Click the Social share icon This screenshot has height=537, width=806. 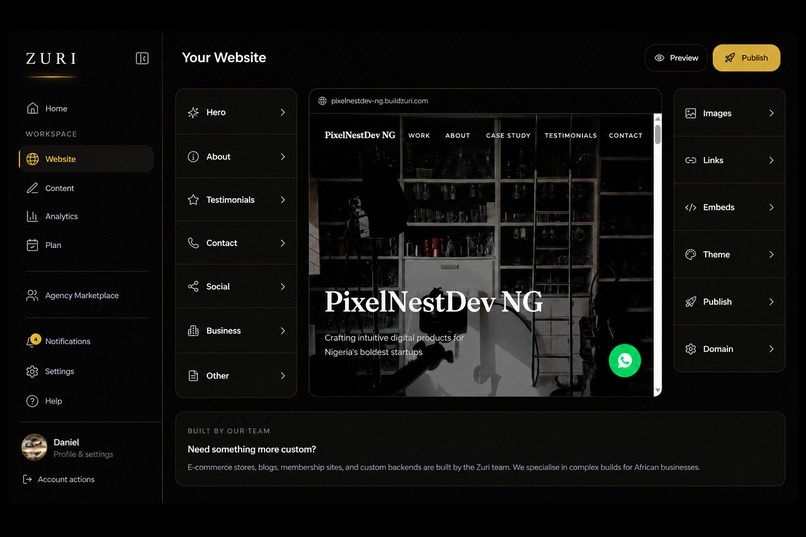[x=193, y=286]
